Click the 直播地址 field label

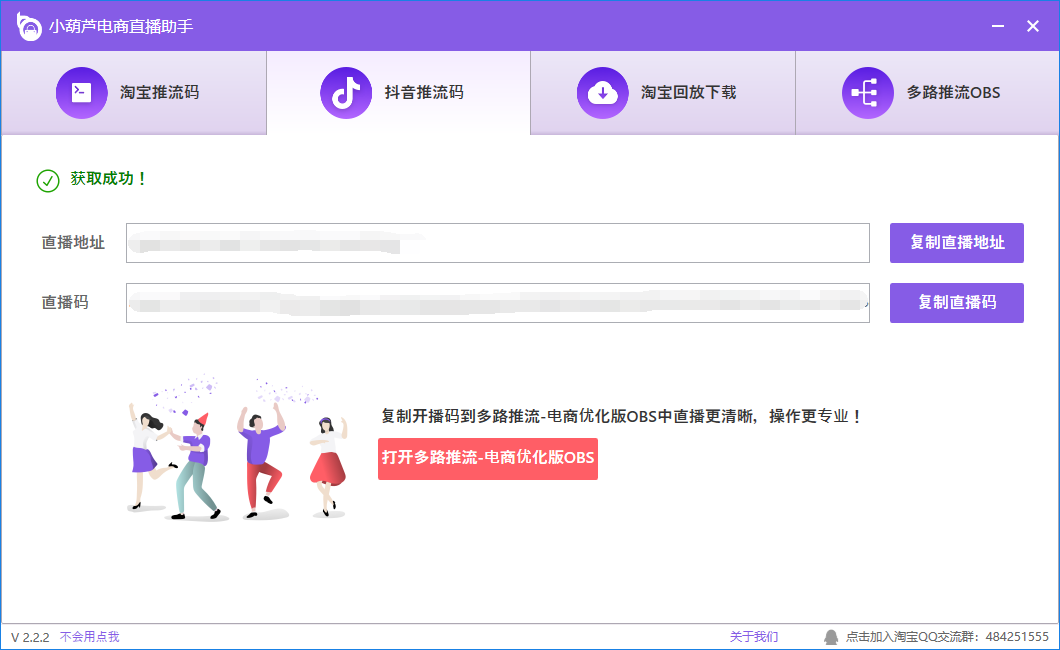tap(73, 243)
